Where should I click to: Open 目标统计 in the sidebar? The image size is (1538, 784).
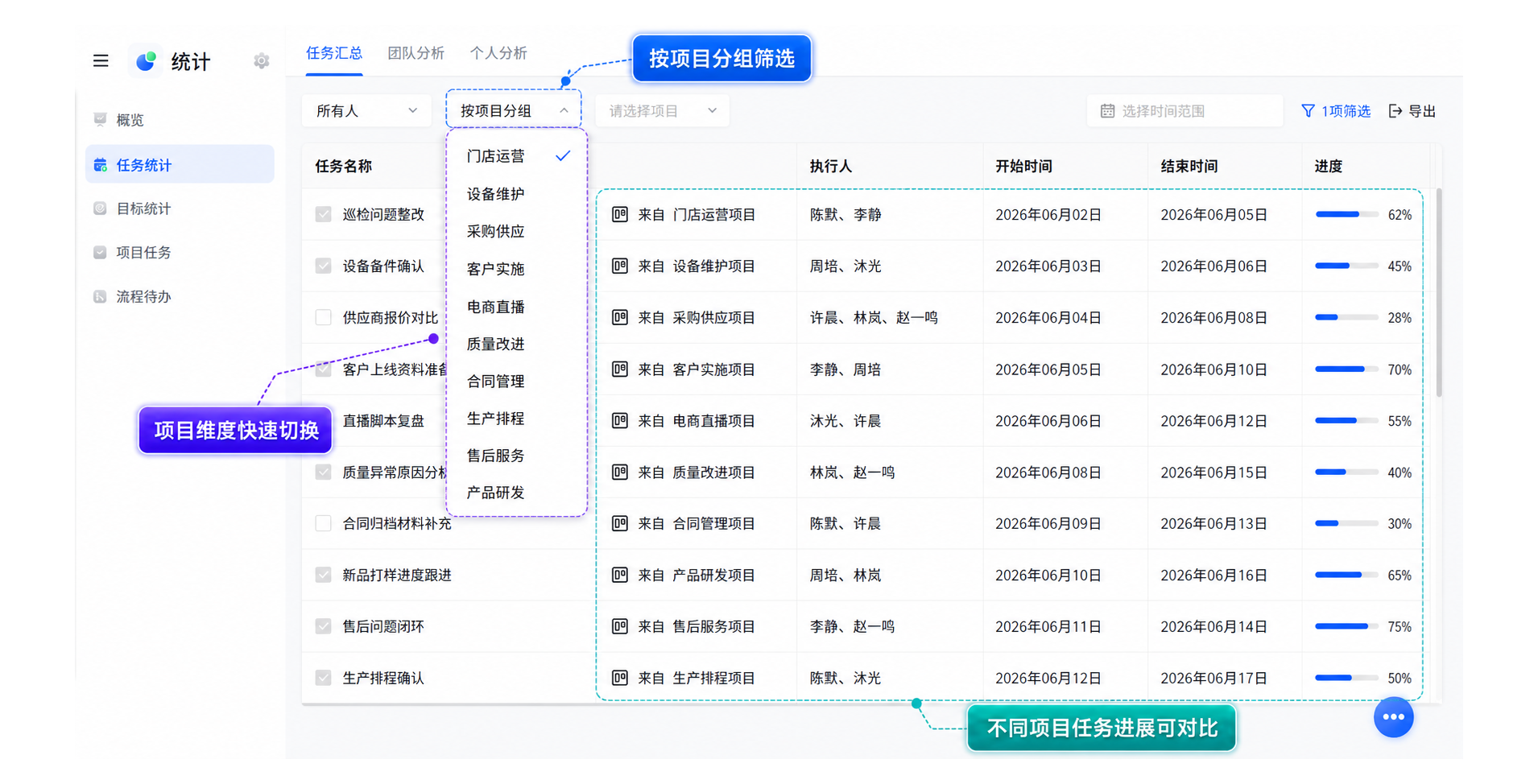[x=180, y=208]
